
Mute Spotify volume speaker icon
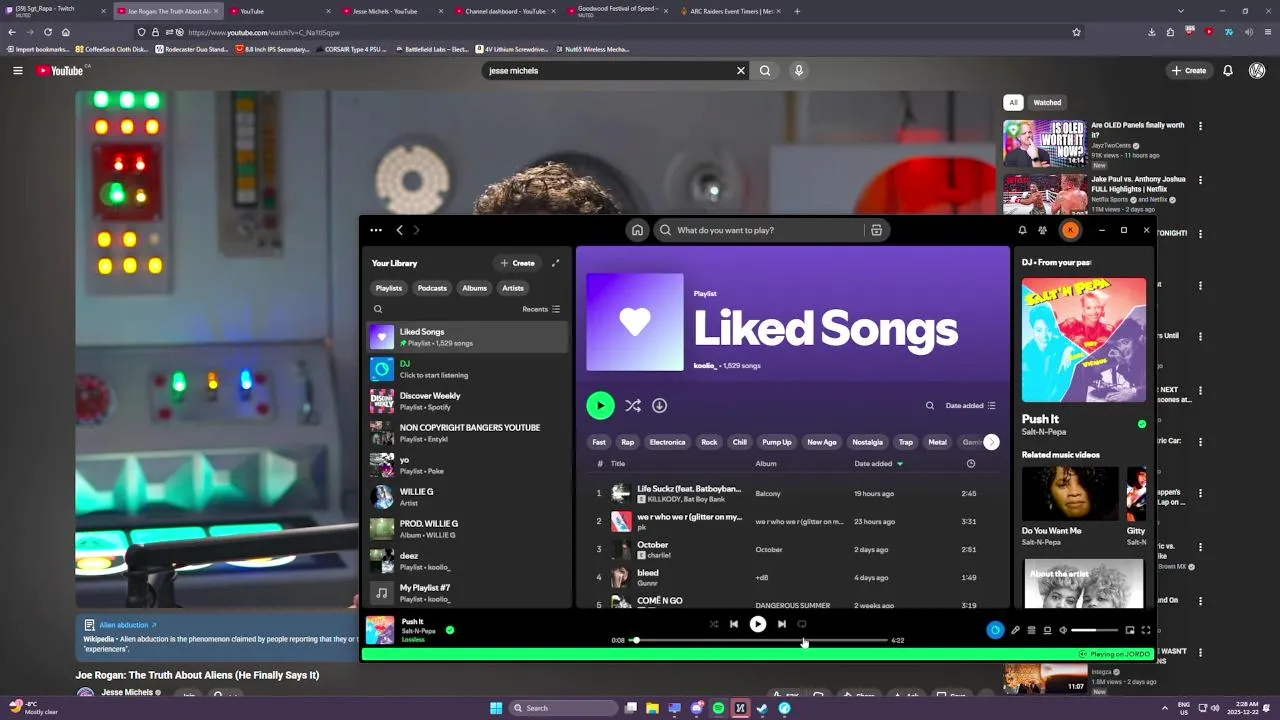[x=1063, y=630]
